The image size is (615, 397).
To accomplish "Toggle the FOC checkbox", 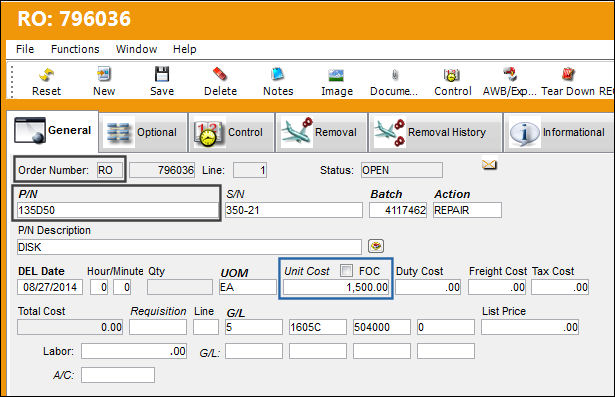I will [x=346, y=270].
